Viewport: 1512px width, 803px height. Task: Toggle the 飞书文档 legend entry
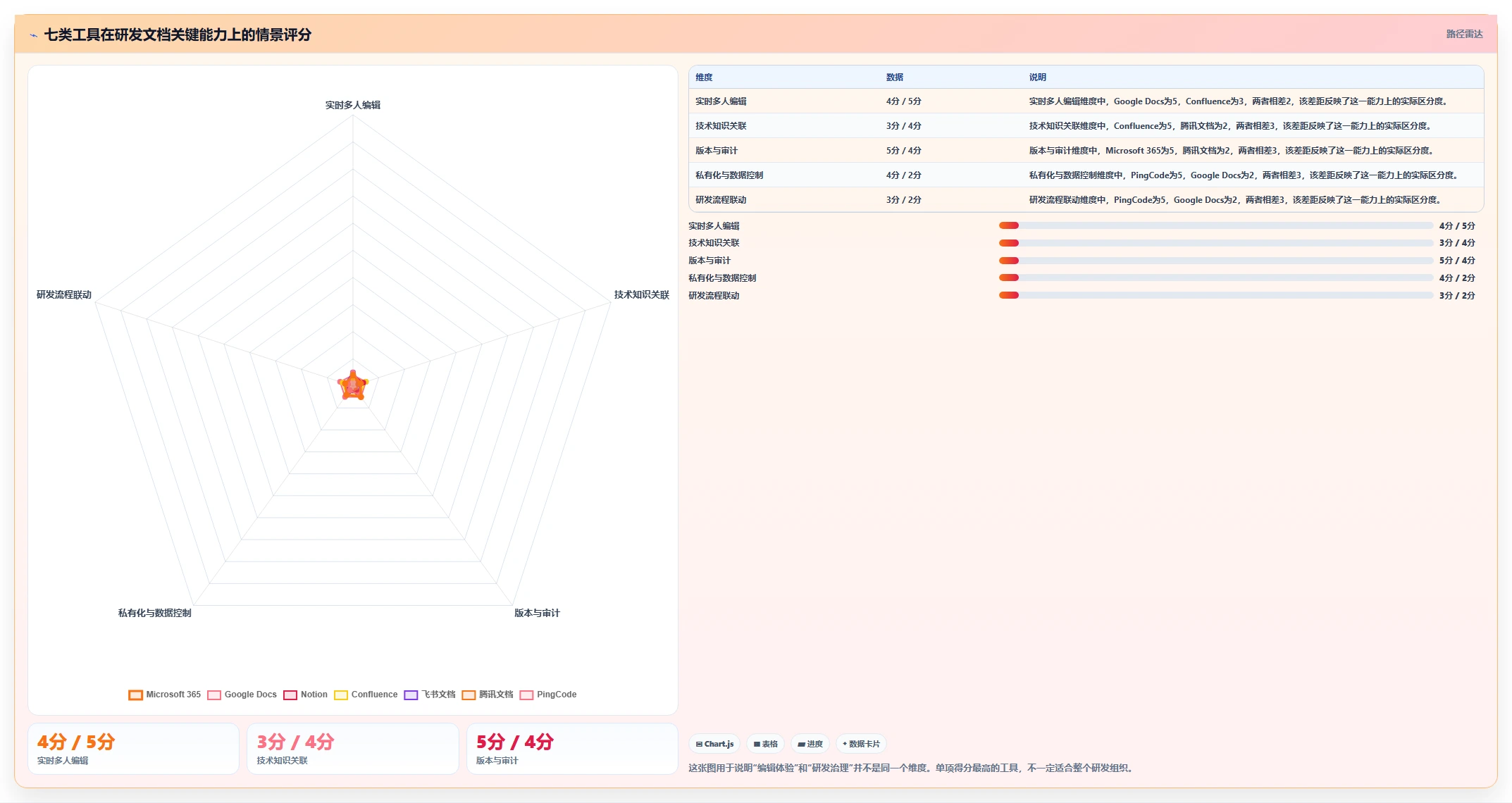(x=430, y=695)
